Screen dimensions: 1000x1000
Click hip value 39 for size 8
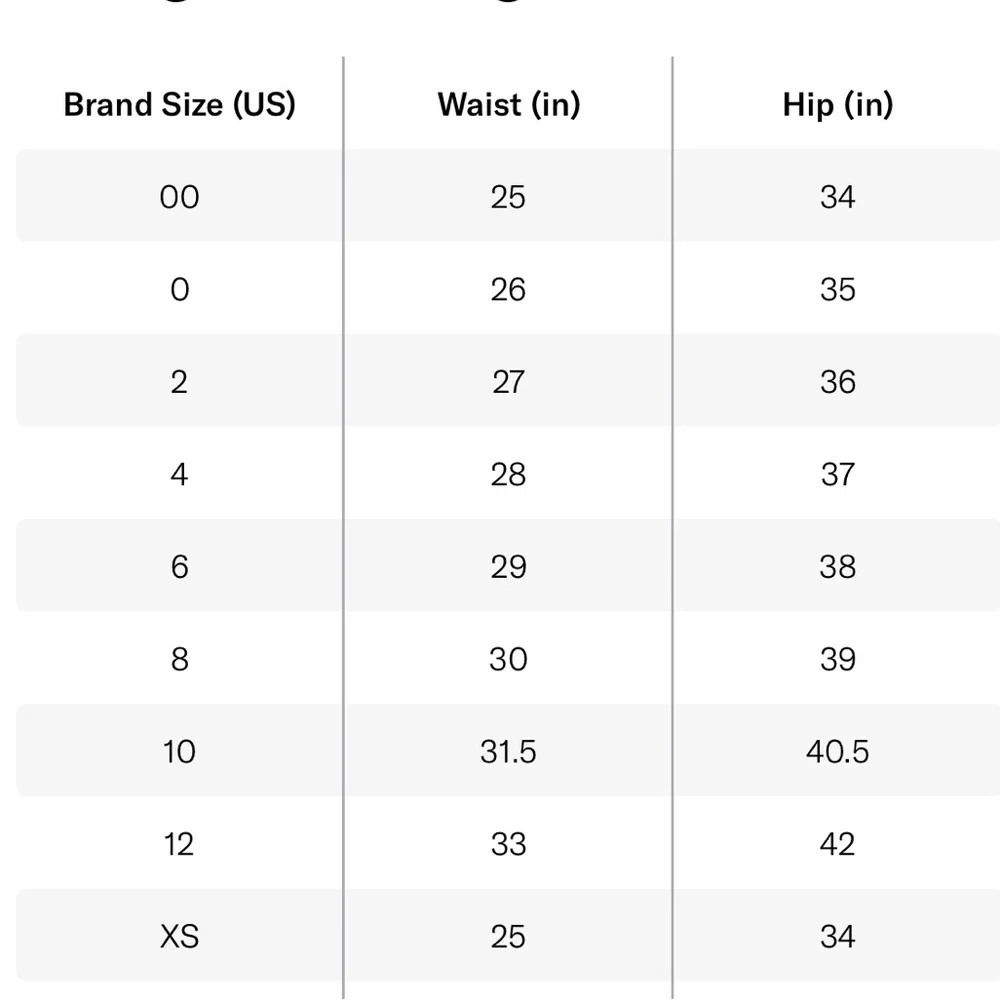pos(837,659)
